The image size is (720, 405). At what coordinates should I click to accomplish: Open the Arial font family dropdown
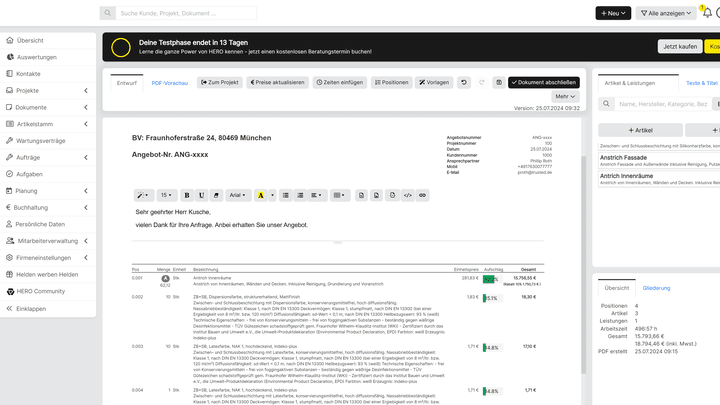pos(237,195)
